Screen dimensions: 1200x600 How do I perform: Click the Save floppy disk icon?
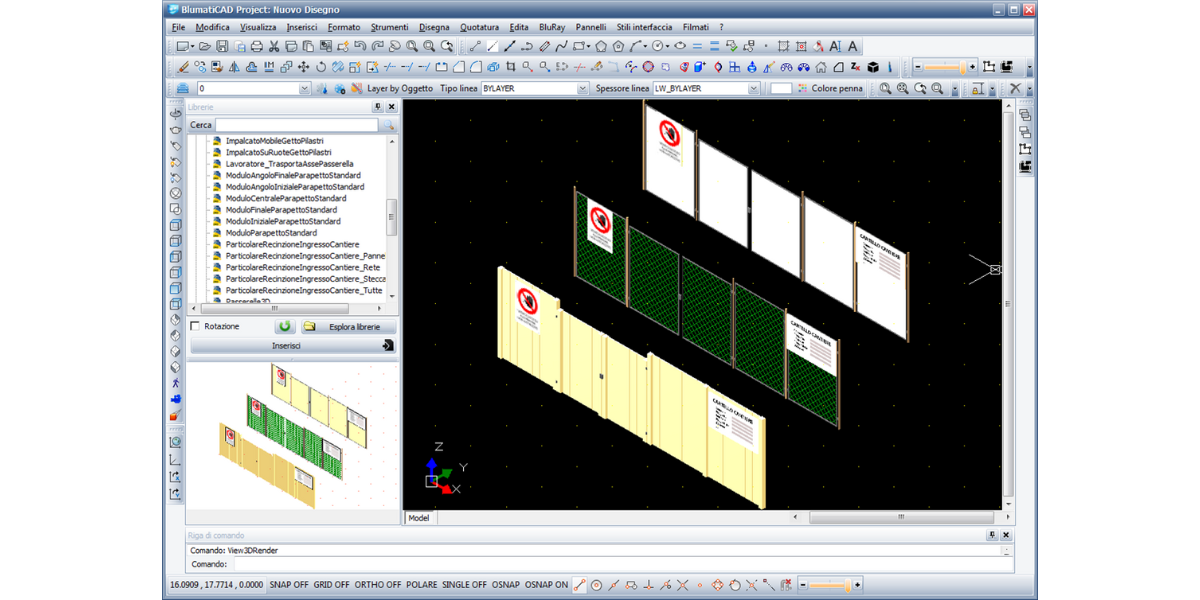222,46
